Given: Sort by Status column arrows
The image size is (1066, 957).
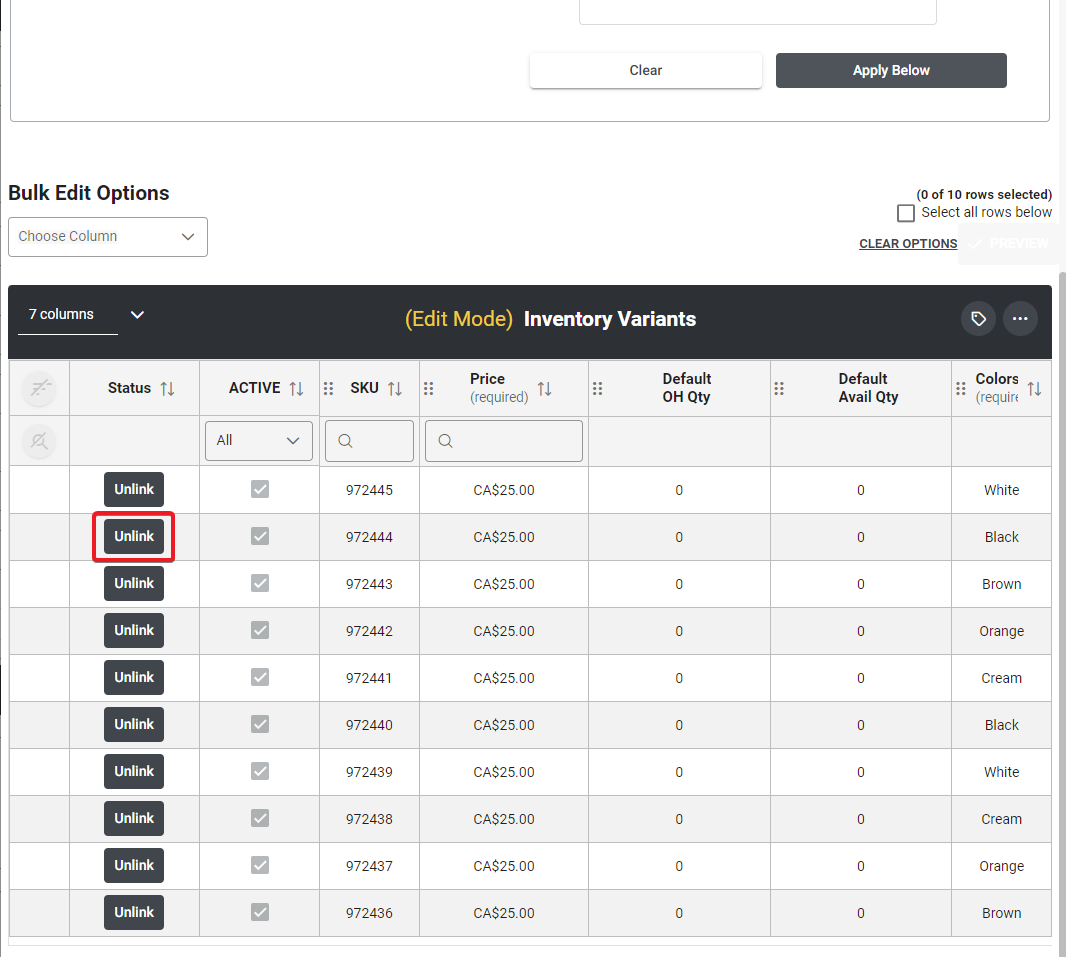Looking at the screenshot, I should click(167, 388).
